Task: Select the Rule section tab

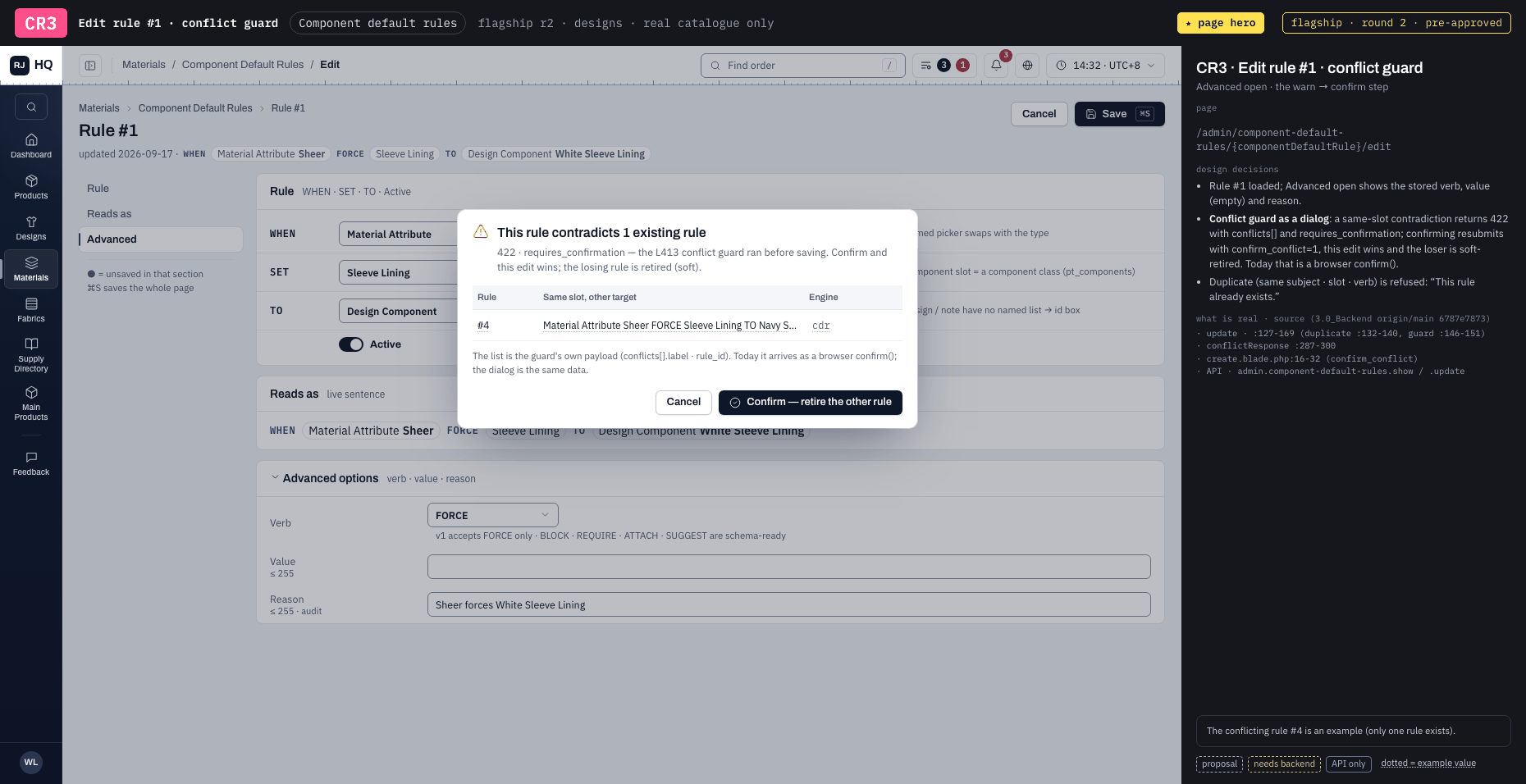Action: point(160,189)
